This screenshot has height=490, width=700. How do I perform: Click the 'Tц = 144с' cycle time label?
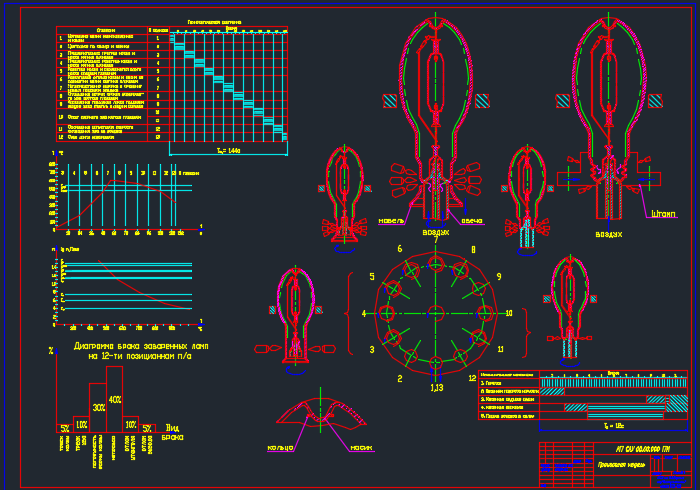coord(228,150)
